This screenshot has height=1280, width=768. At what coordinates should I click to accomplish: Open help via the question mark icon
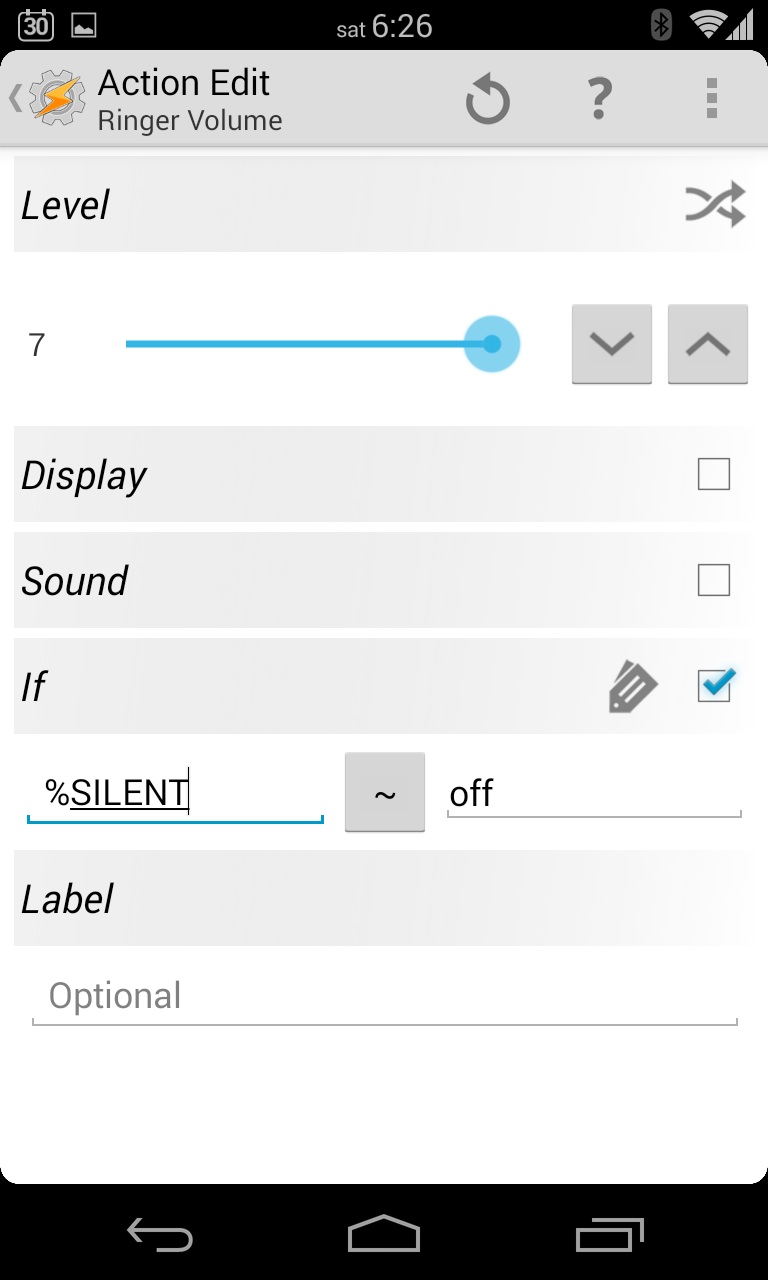[599, 99]
